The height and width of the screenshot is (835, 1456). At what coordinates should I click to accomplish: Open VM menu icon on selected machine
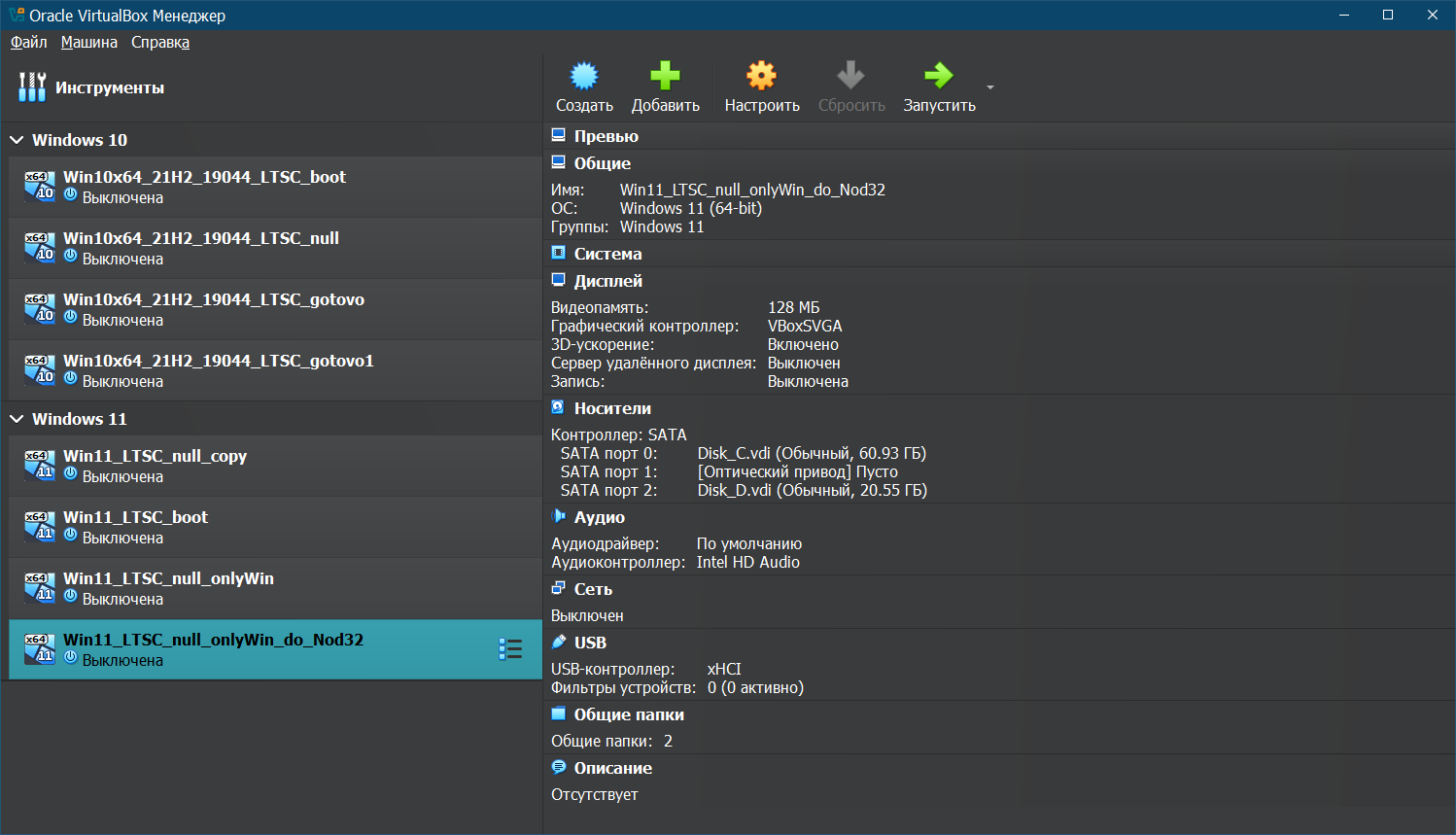[510, 649]
